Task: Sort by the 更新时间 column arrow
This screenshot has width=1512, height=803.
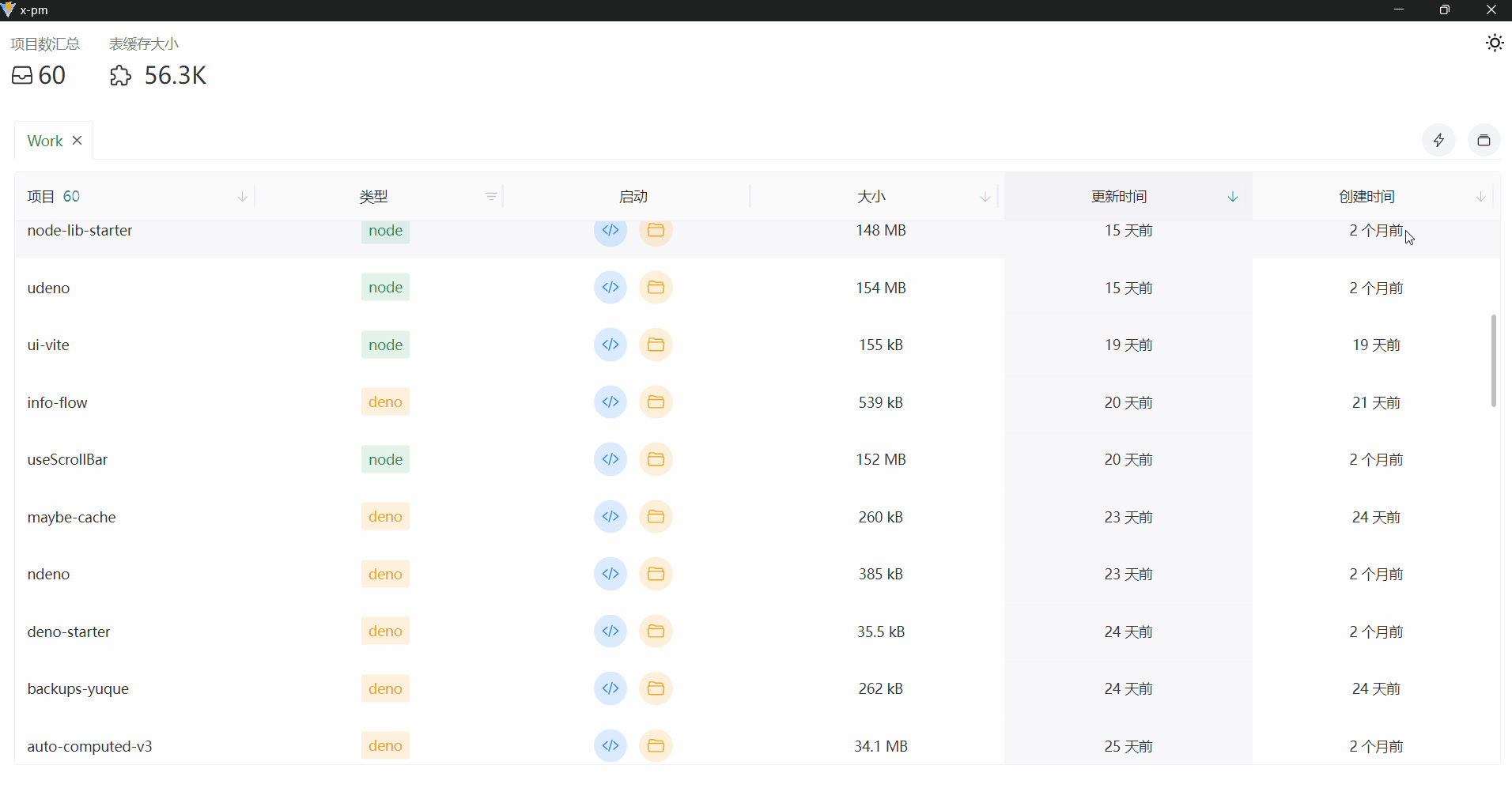Action: pyautogui.click(x=1231, y=197)
